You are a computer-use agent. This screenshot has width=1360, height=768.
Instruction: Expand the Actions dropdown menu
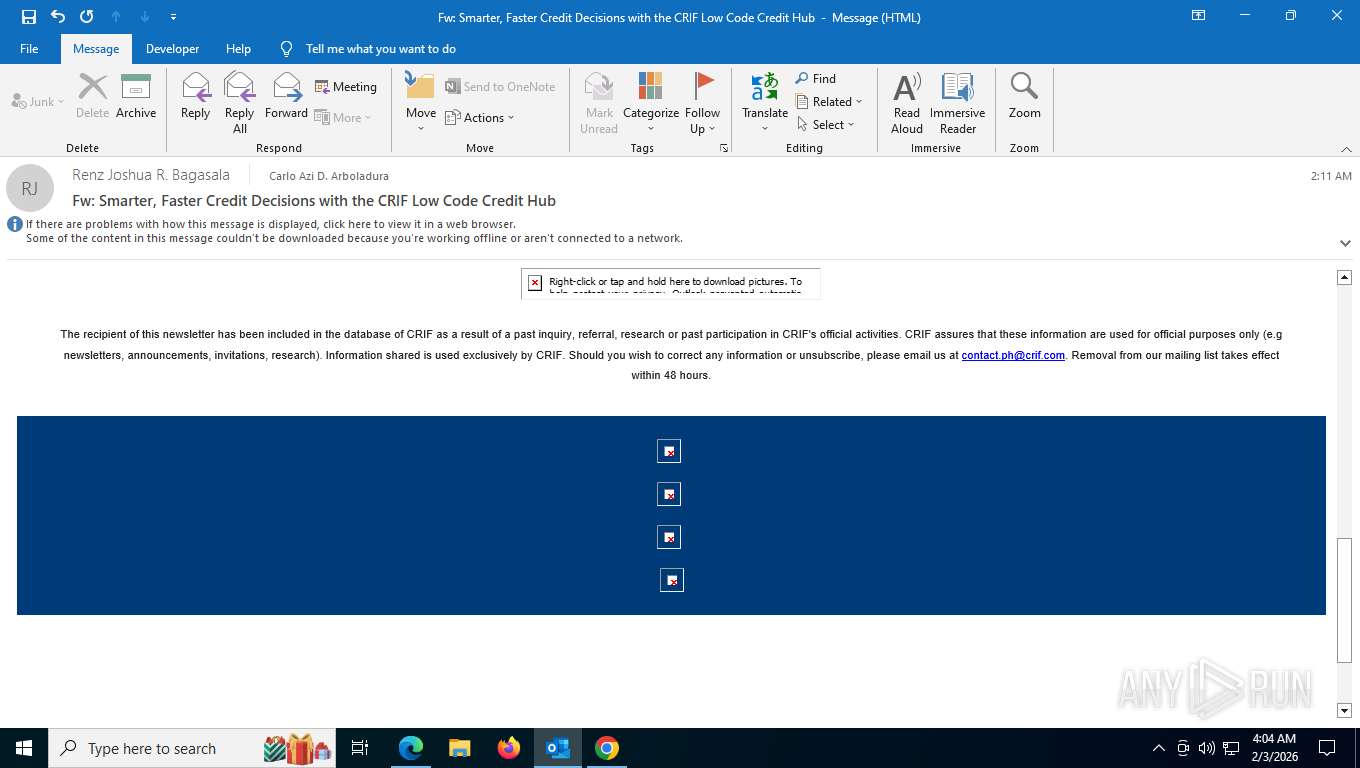479,118
